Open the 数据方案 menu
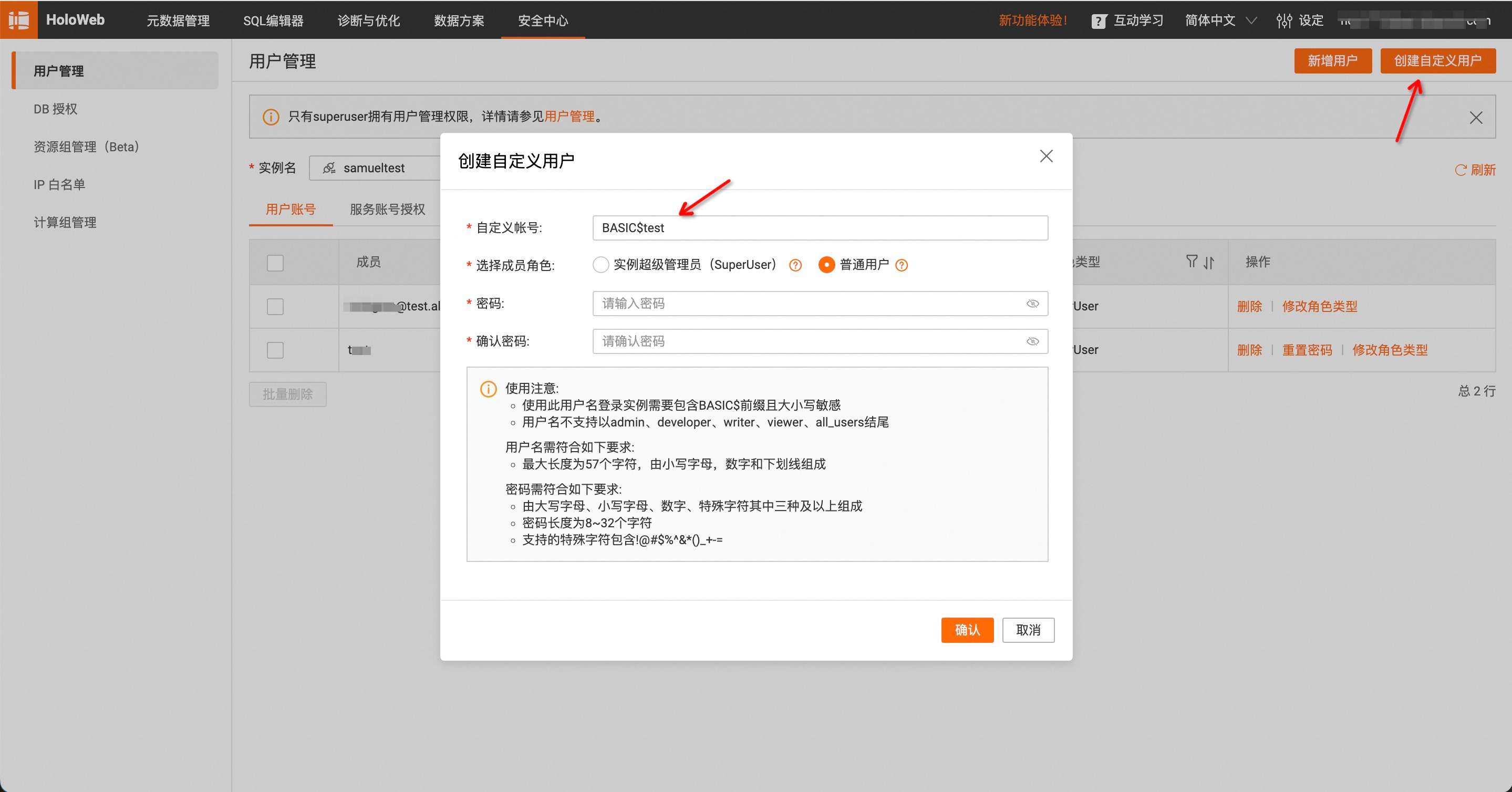The width and height of the screenshot is (1512, 792). point(459,20)
